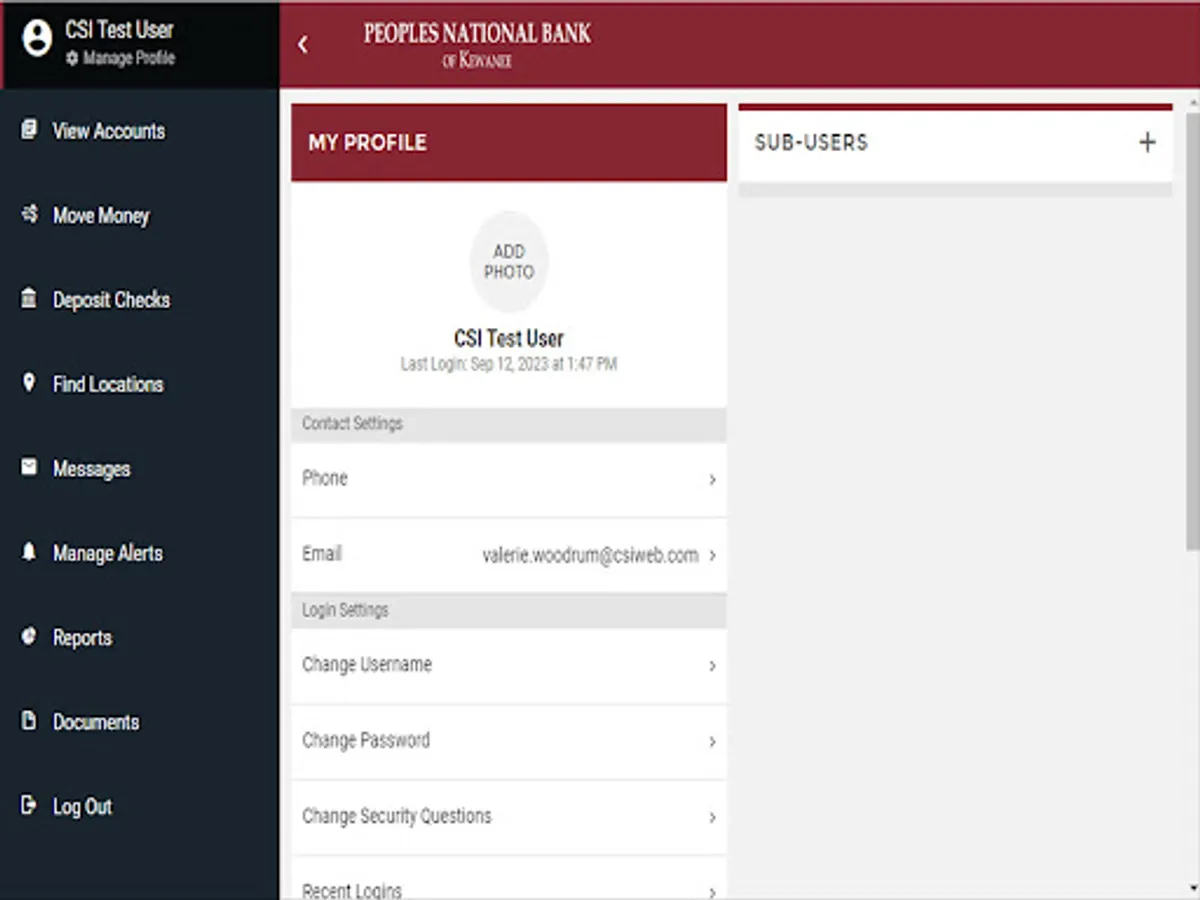The width and height of the screenshot is (1200, 900).
Task: Expand the Email contact row
Action: pos(508,554)
